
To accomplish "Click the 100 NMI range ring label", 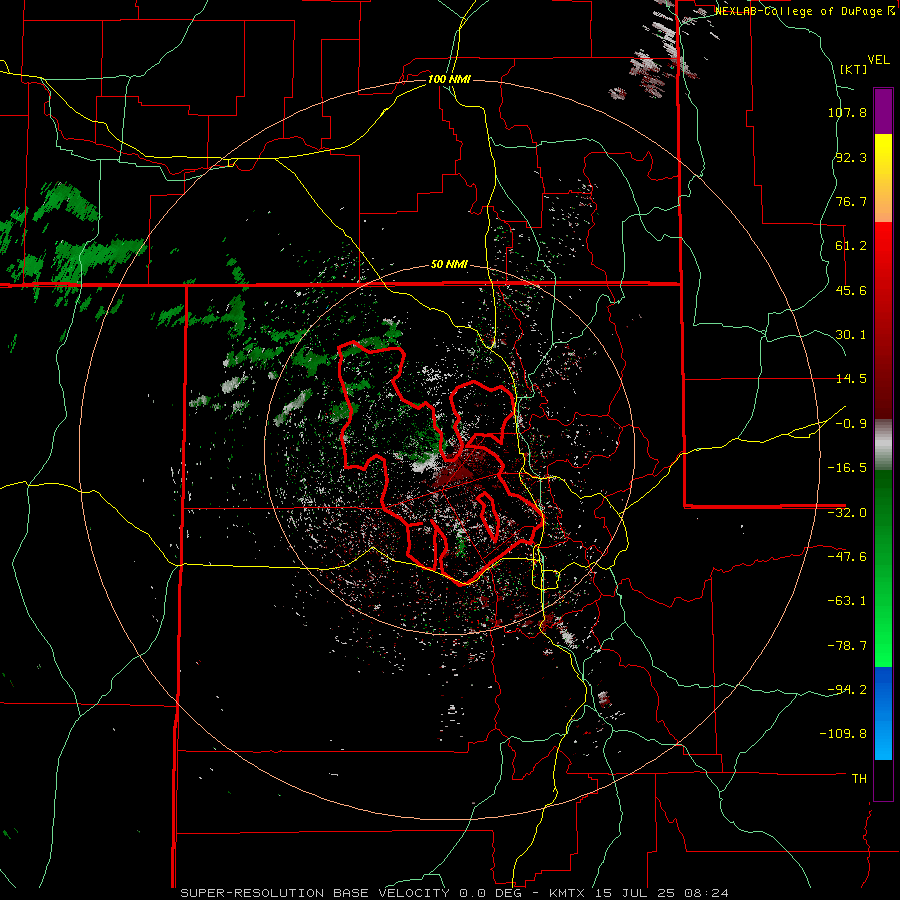I will point(449,79).
